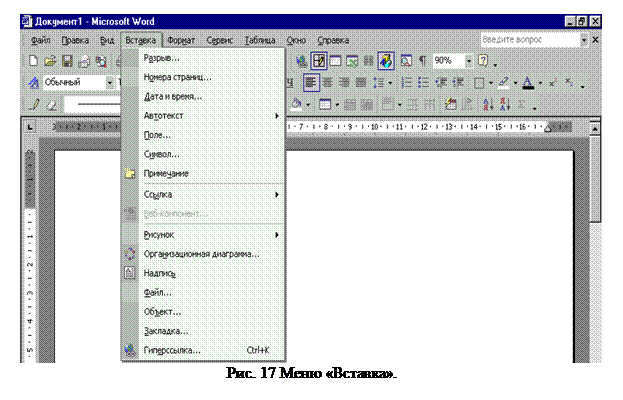623x400 pixels.
Task: Click the Insert Table toolbar icon
Action: pyautogui.click(x=335, y=61)
